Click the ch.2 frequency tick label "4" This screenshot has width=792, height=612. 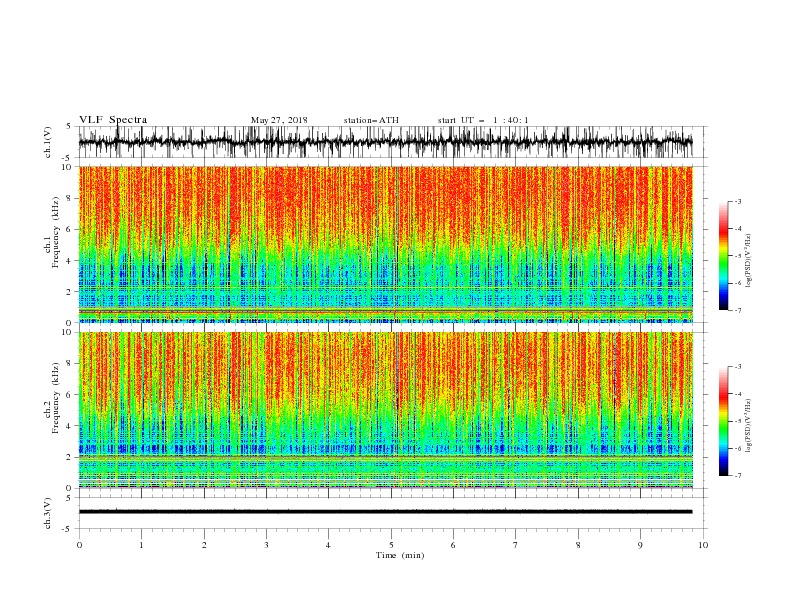(x=69, y=426)
